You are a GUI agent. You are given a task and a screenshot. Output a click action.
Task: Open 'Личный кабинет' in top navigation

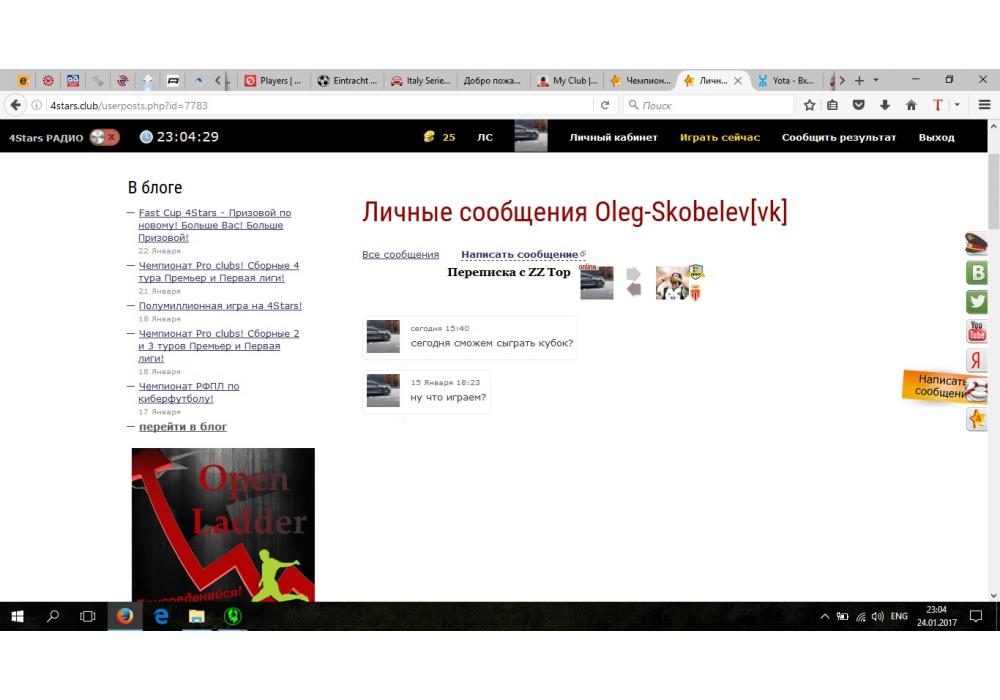[x=613, y=137]
